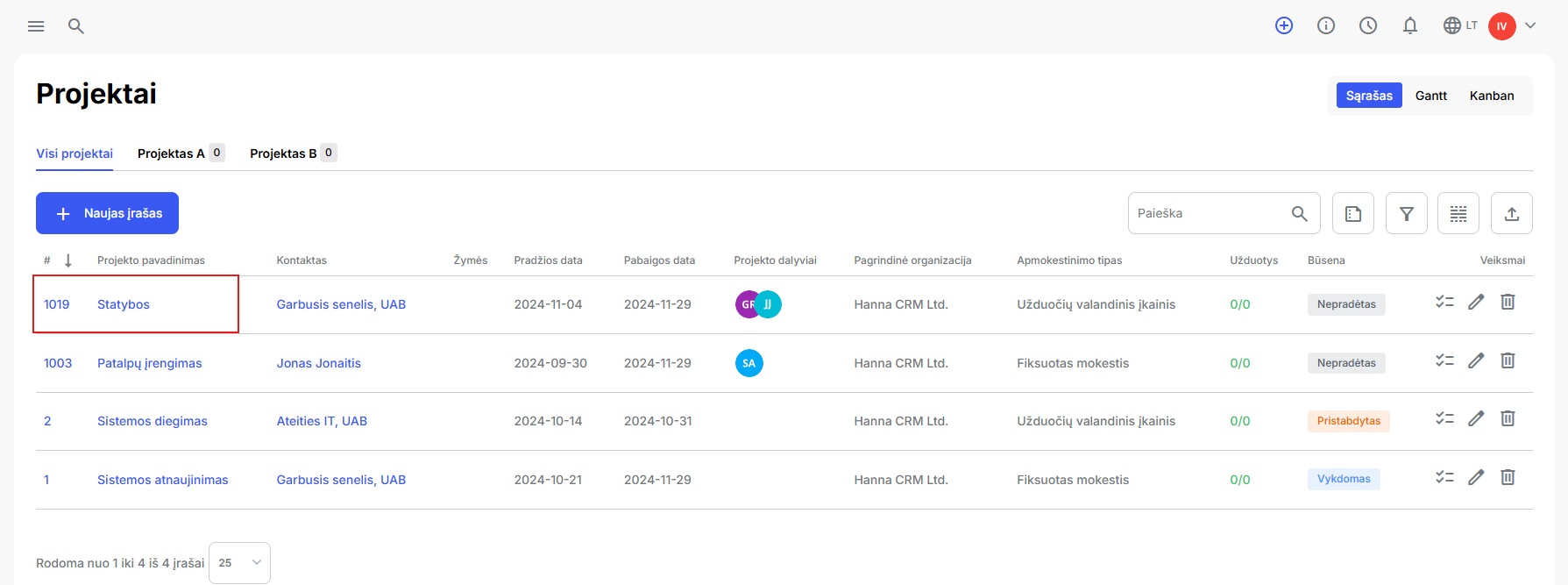Click project number 1003
This screenshot has width=1568, height=585.
coord(58,363)
